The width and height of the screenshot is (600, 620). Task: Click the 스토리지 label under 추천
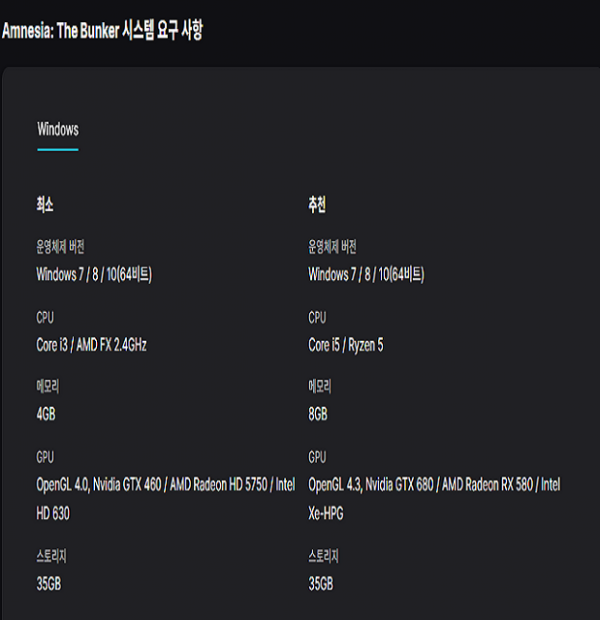pos(325,556)
